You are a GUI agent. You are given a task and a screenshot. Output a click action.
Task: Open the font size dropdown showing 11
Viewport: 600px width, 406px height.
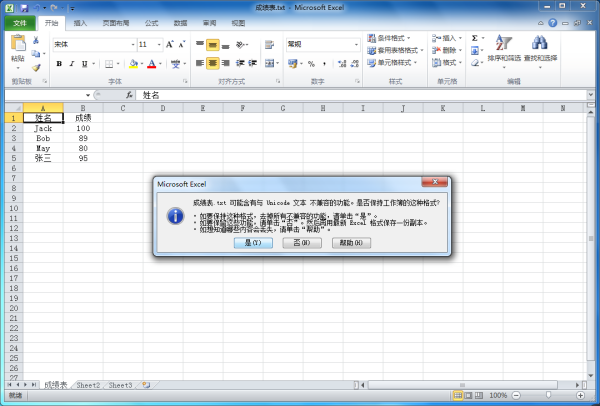159,44
